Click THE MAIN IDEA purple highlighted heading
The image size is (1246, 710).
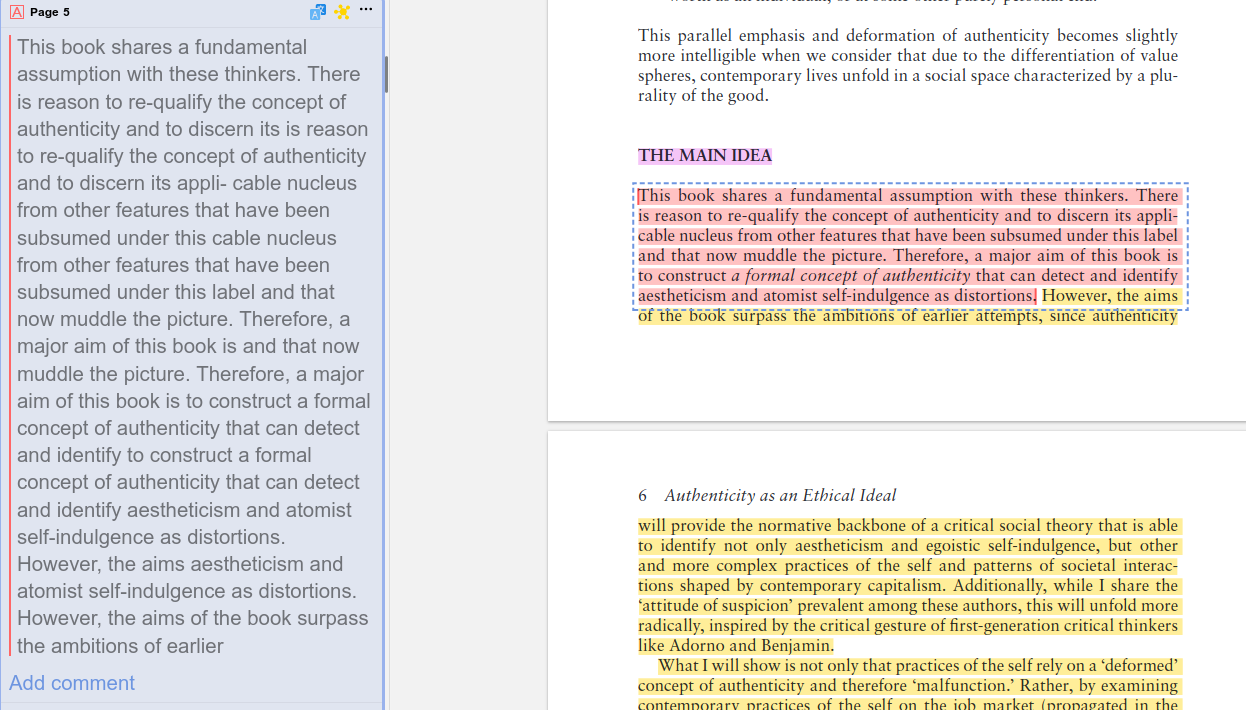click(705, 156)
